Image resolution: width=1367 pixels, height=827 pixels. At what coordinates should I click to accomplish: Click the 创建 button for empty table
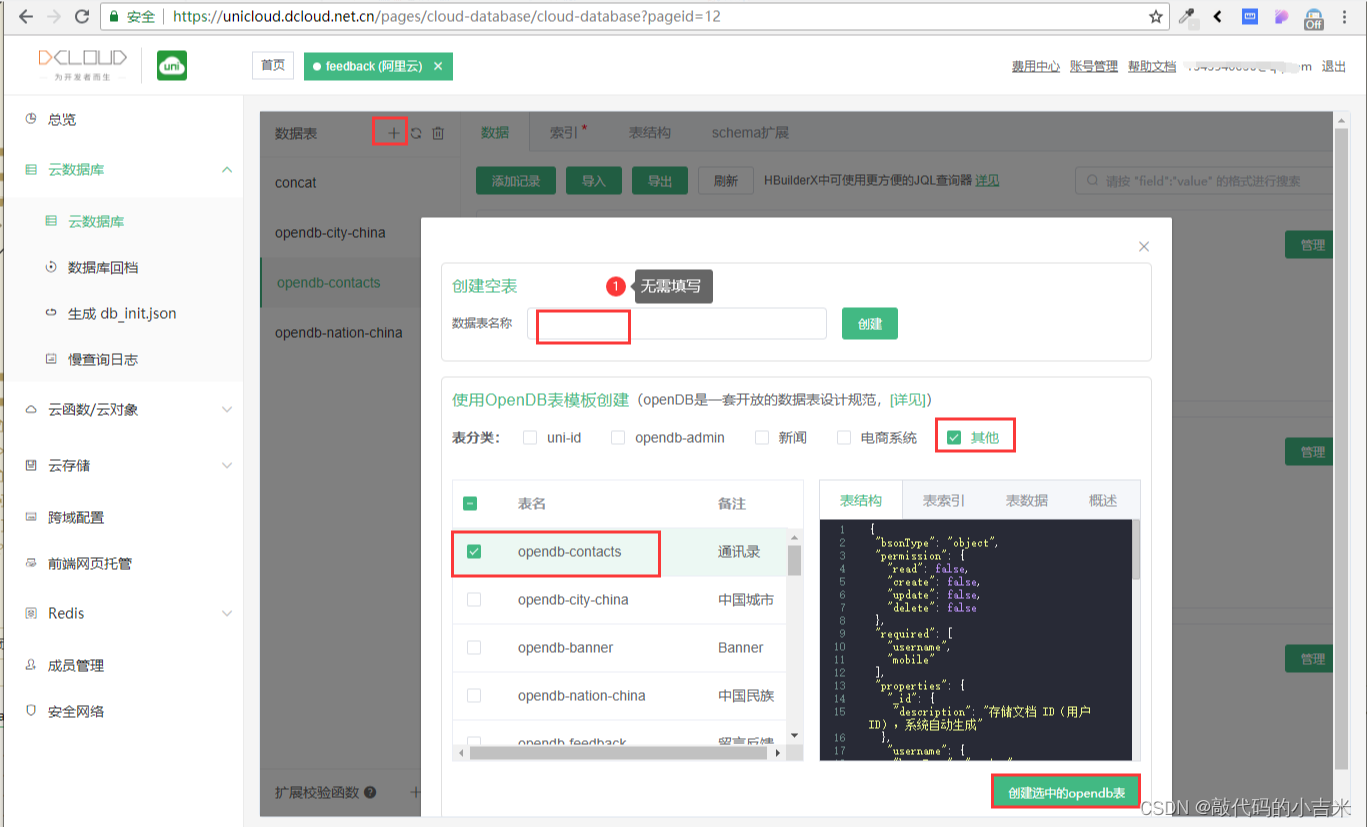point(870,324)
